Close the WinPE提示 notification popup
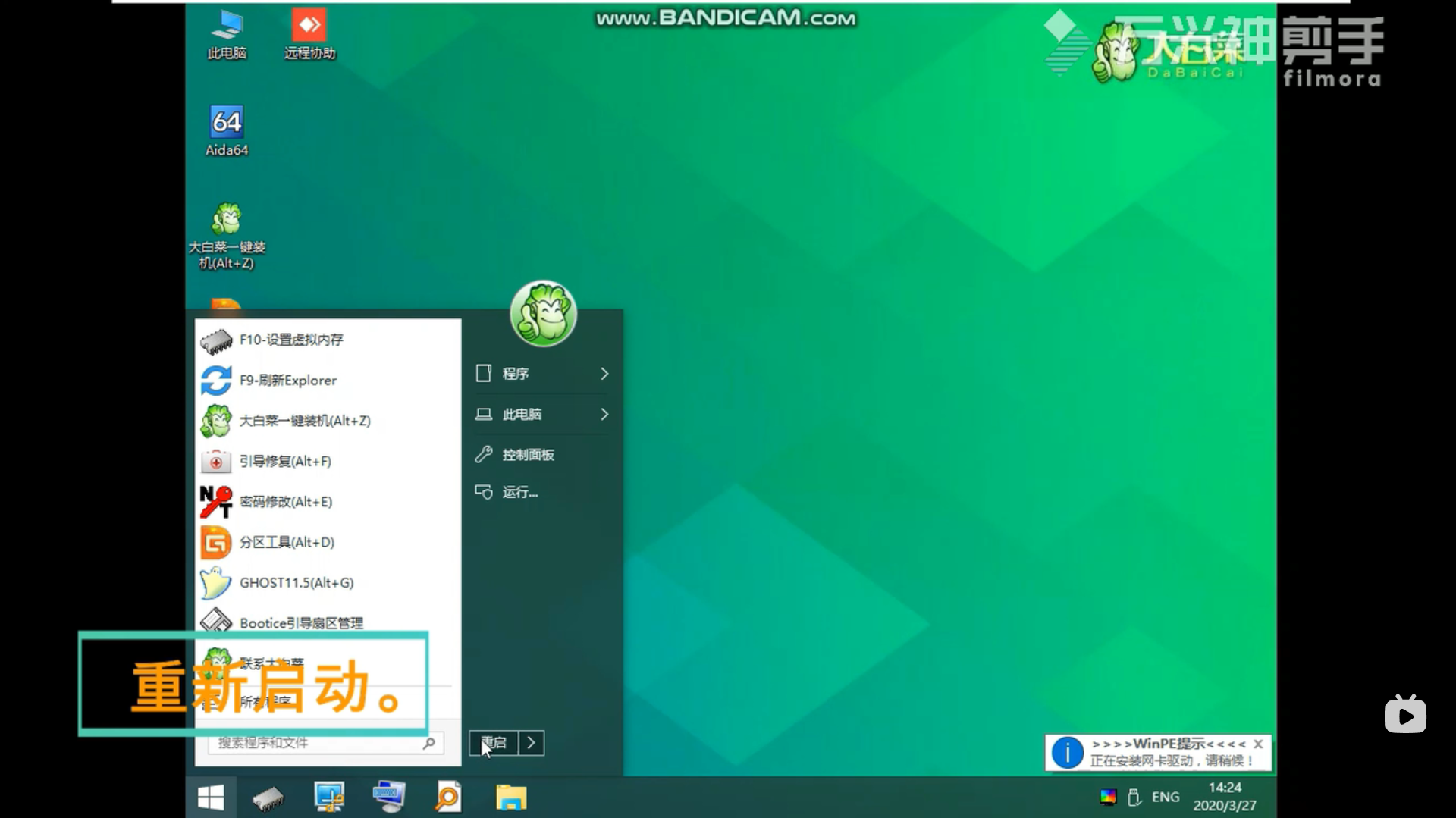 [1258, 744]
